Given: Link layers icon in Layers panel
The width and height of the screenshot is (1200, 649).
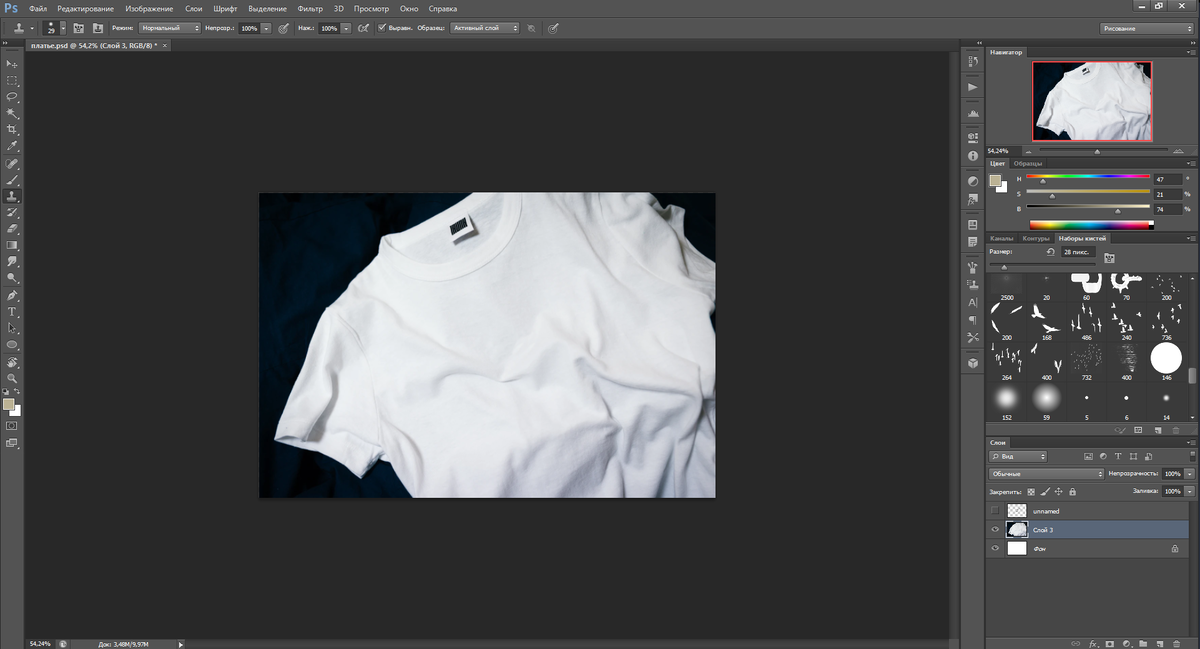Looking at the screenshot, I should tap(1076, 643).
